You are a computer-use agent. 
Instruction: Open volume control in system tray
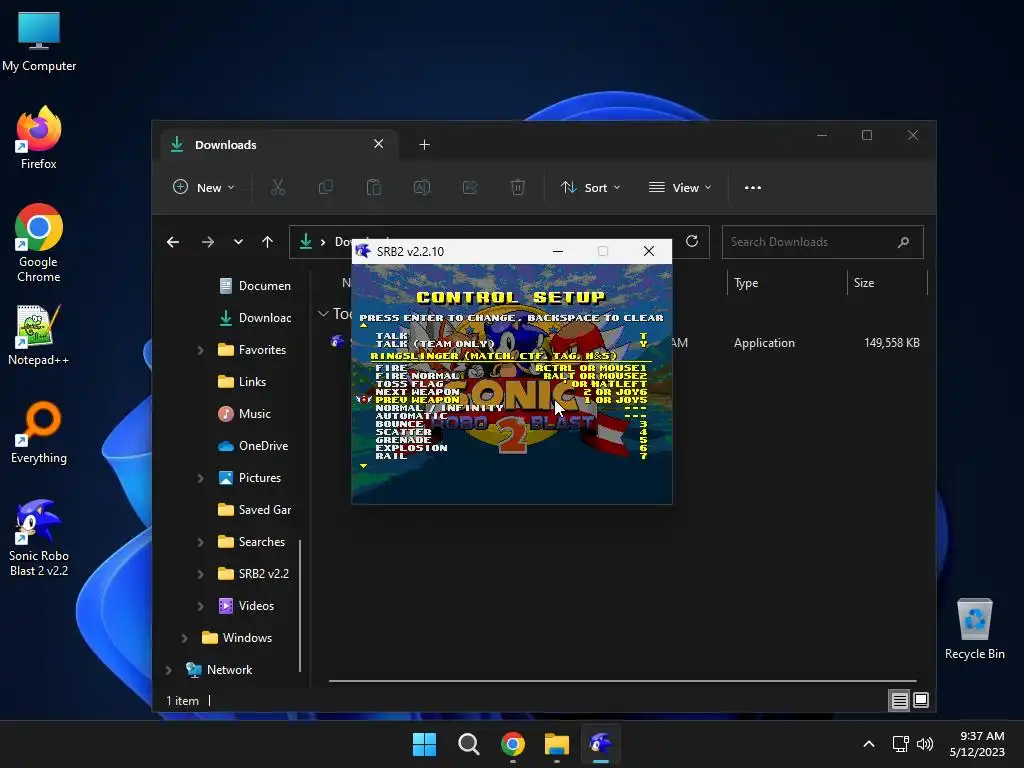(x=925, y=744)
